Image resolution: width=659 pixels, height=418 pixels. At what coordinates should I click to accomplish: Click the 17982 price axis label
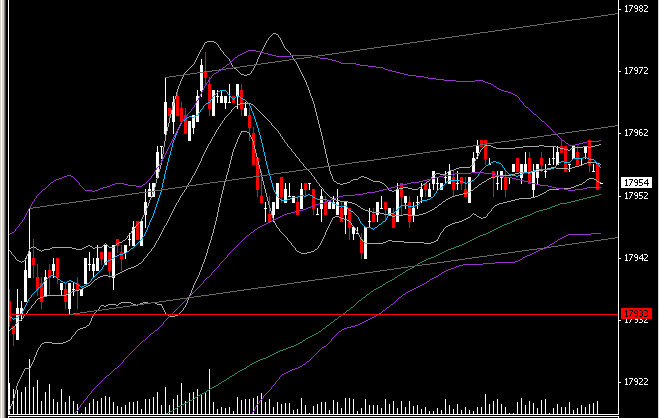point(636,9)
